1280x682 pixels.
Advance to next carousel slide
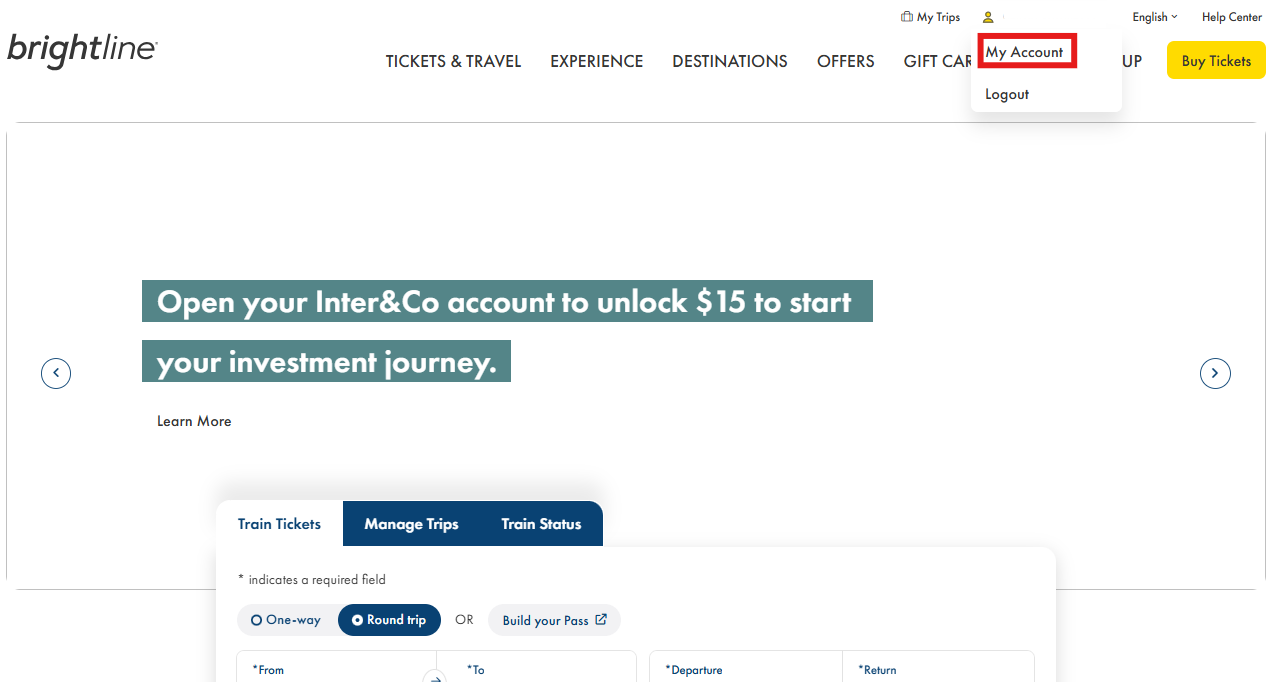tap(1215, 373)
